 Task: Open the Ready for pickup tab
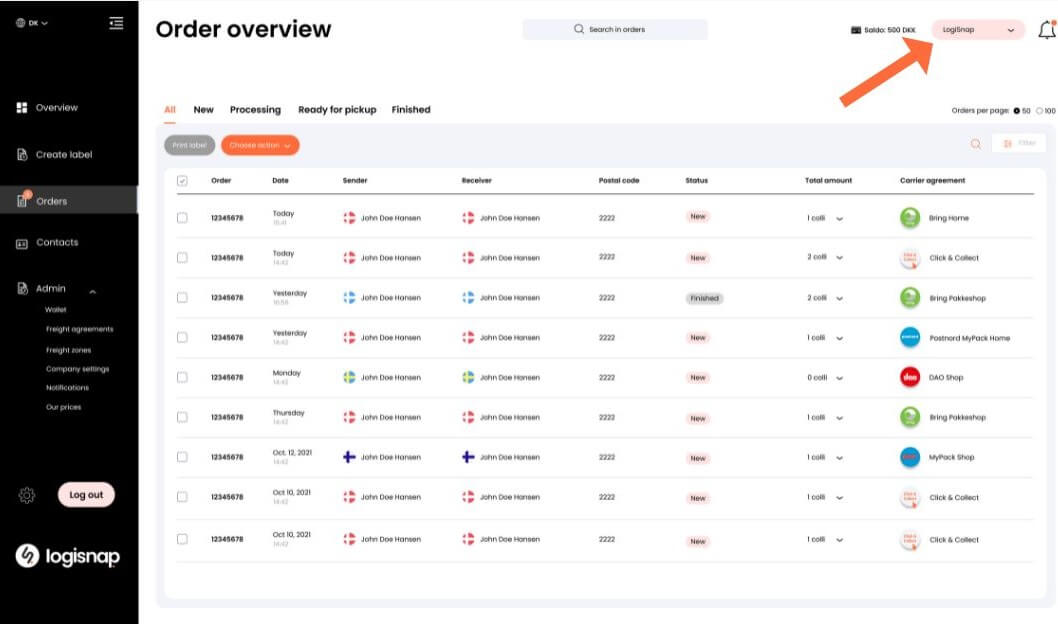click(x=338, y=110)
